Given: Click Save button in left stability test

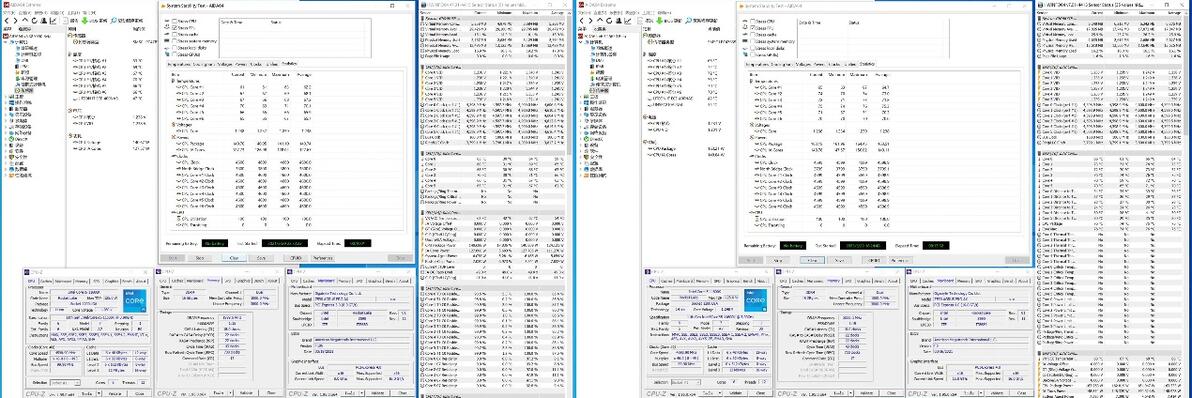Looking at the screenshot, I should pos(261,258).
